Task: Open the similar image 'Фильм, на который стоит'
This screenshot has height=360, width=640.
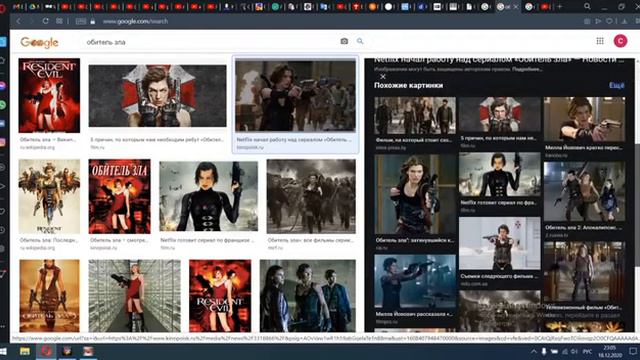Action: (x=415, y=116)
